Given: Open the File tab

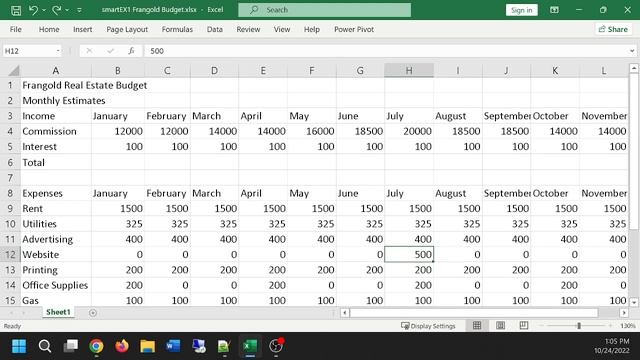Looking at the screenshot, I should coord(16,29).
